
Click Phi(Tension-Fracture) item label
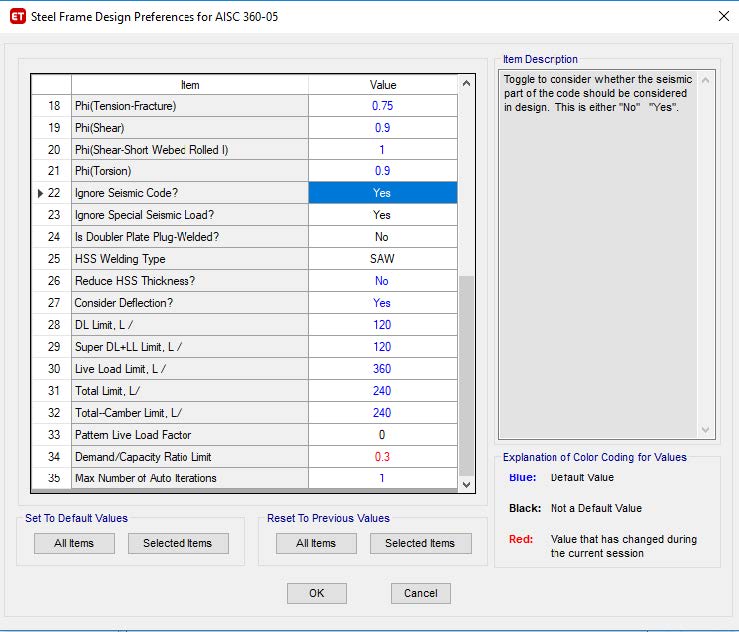coord(125,106)
